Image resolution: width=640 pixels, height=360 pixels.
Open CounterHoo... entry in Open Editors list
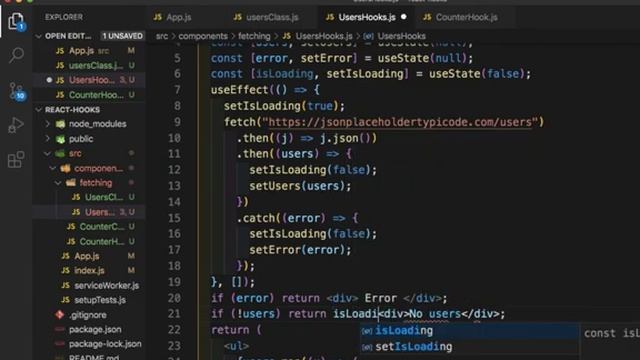click(x=89, y=95)
